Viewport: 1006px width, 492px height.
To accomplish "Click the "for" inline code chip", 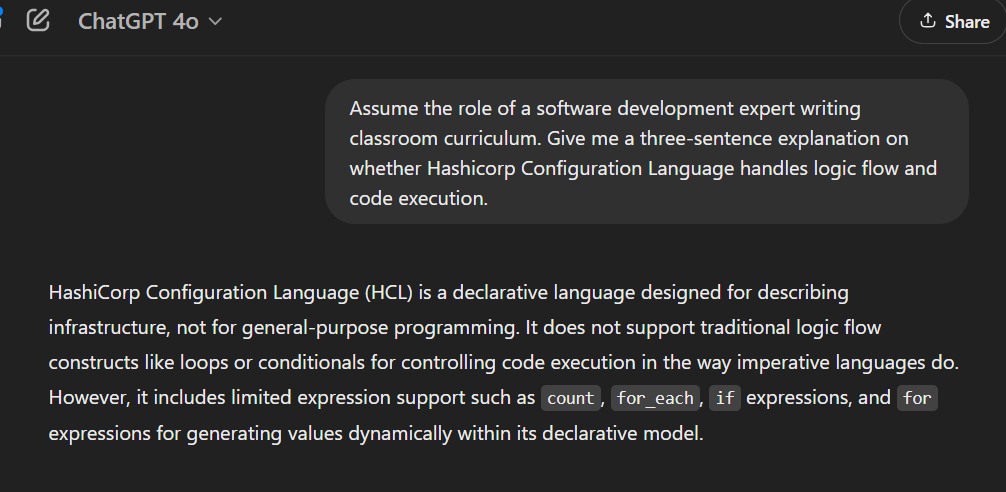I will [917, 398].
